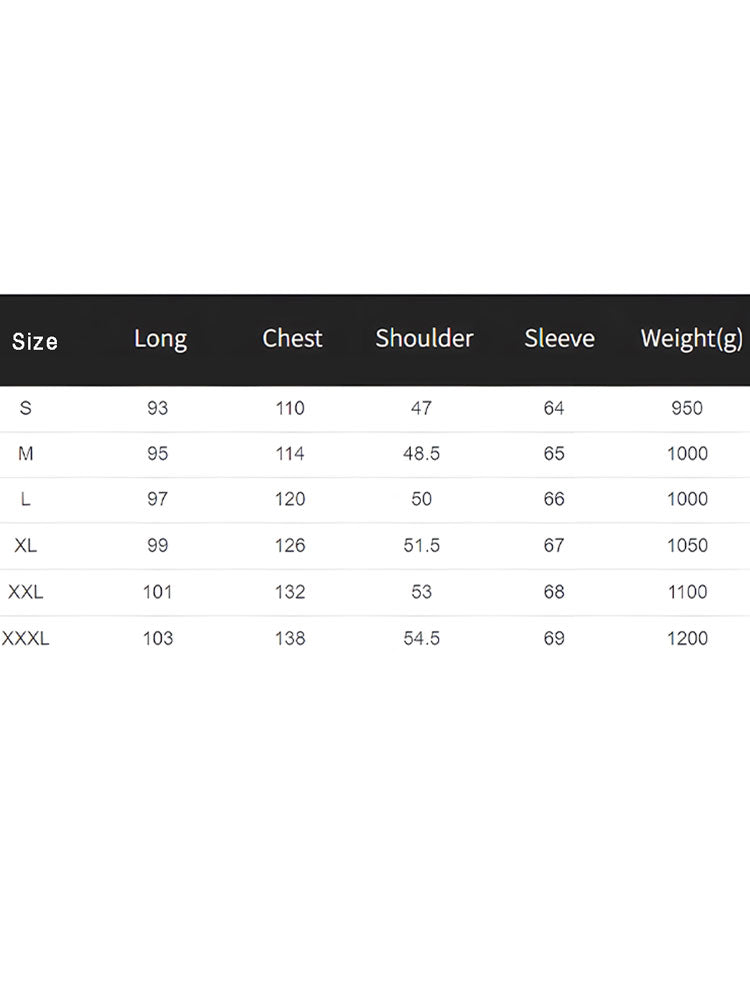Click weight value 950 in S row
This screenshot has width=750, height=1000.
pyautogui.click(x=687, y=408)
